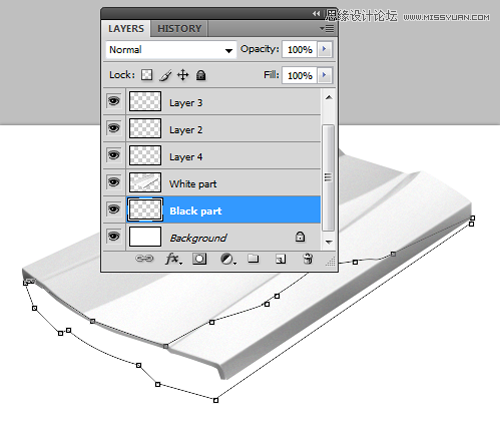This screenshot has height=425, width=500.
Task: Hide Layer 2 visibility eye
Action: coord(114,128)
